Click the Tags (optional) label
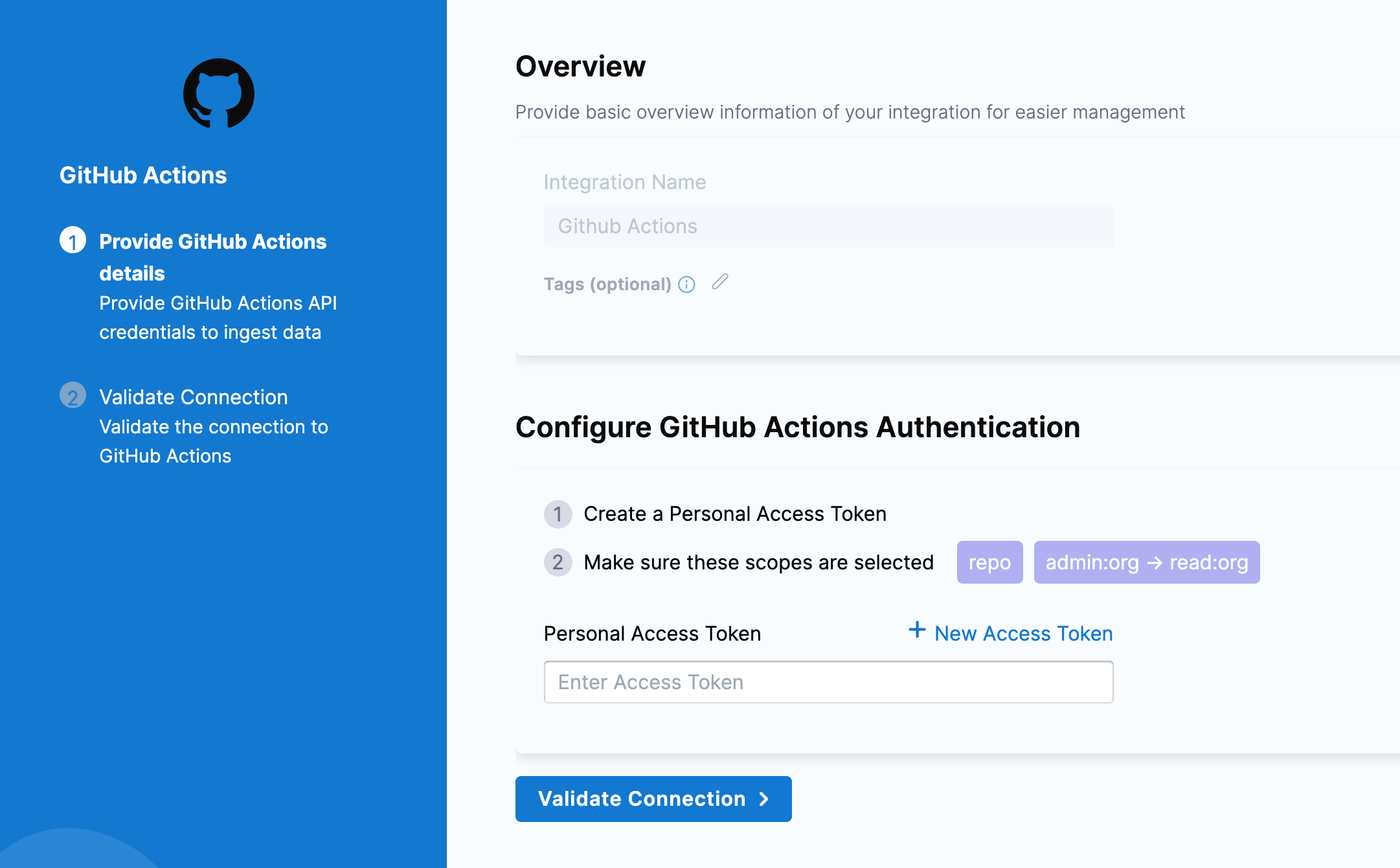 point(607,284)
